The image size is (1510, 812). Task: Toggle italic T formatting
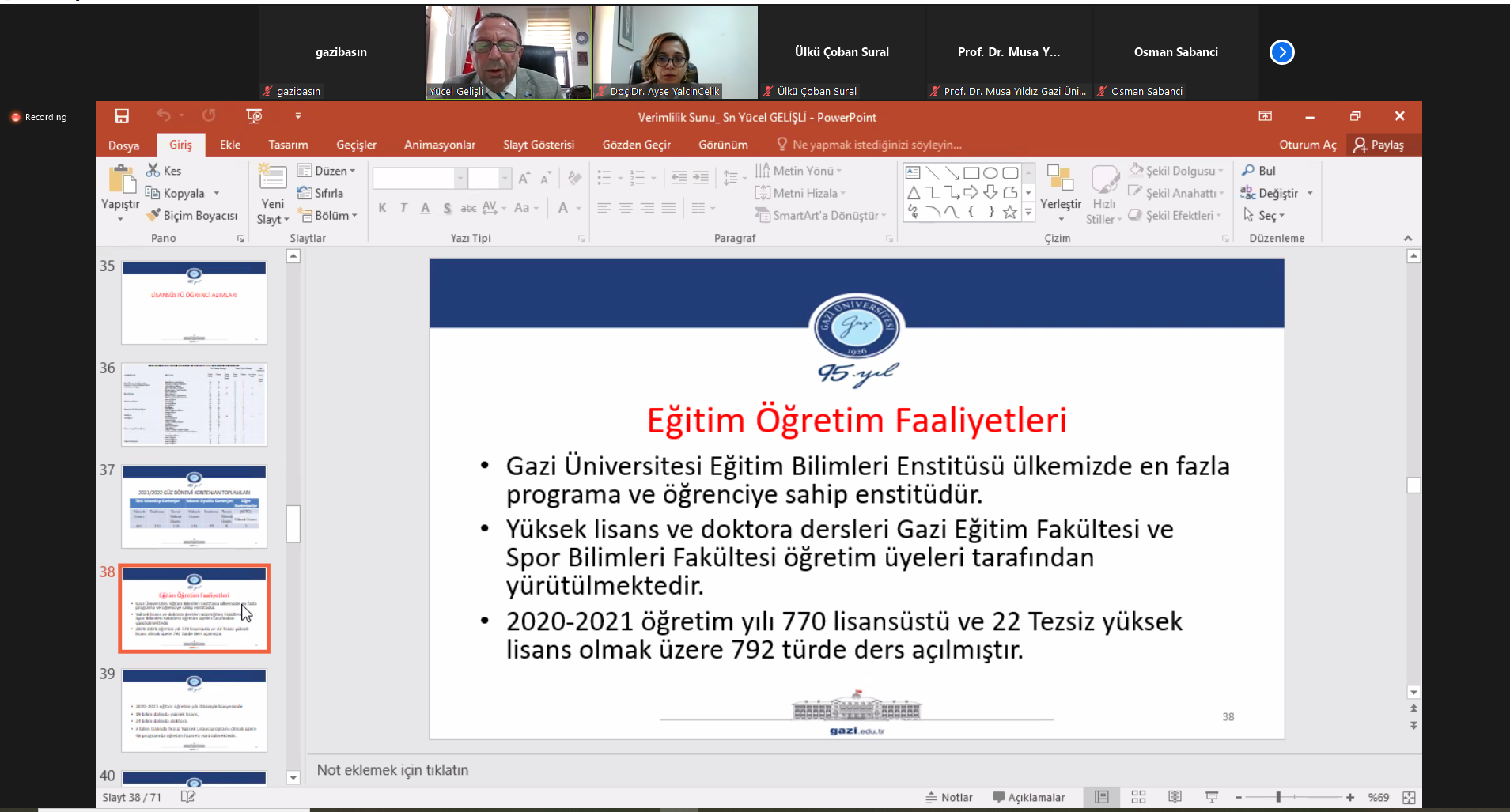[x=403, y=208]
